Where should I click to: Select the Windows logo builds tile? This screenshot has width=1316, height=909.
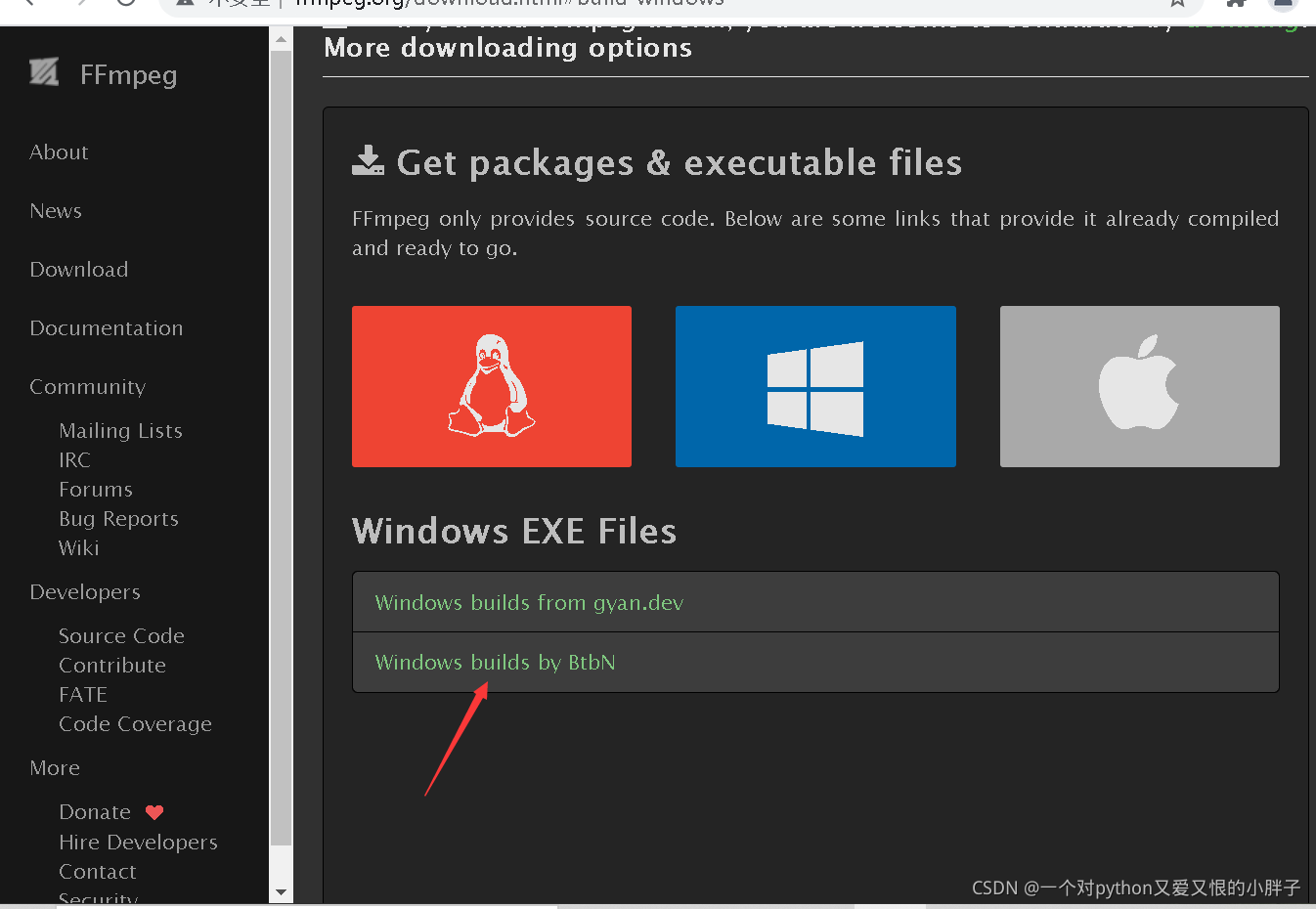[815, 386]
